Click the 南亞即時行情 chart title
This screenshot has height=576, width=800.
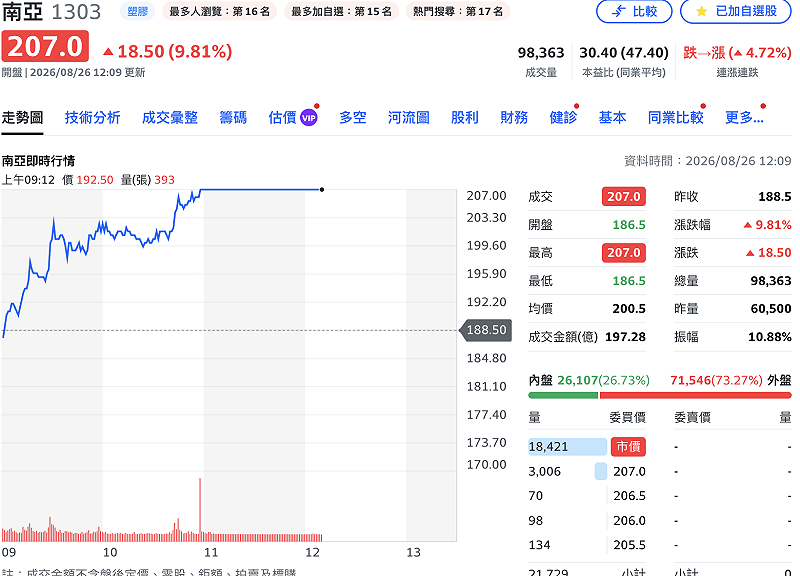(x=38, y=161)
